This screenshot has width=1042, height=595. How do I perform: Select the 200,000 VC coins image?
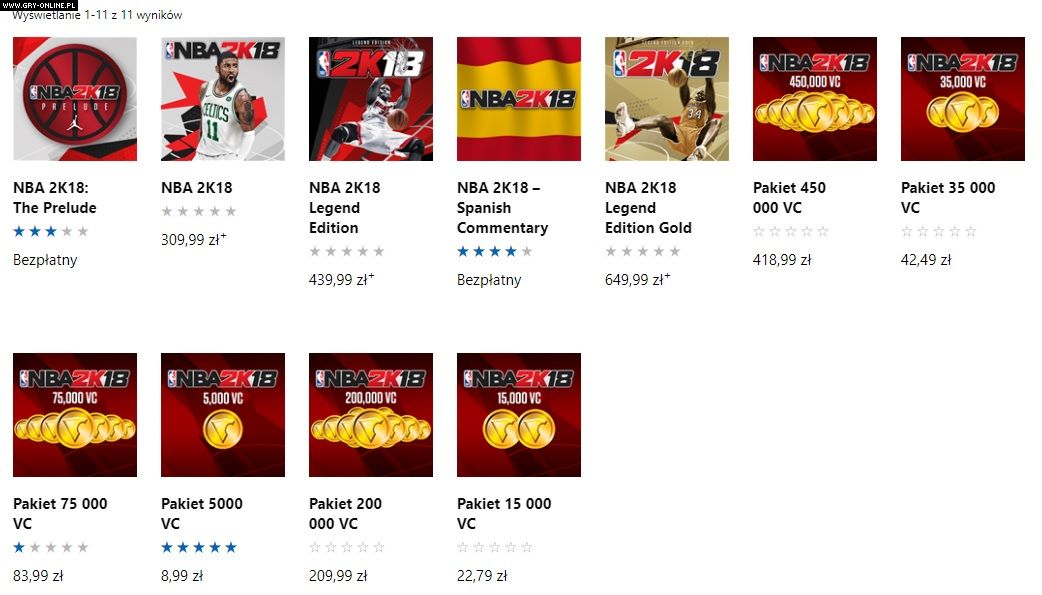click(371, 415)
